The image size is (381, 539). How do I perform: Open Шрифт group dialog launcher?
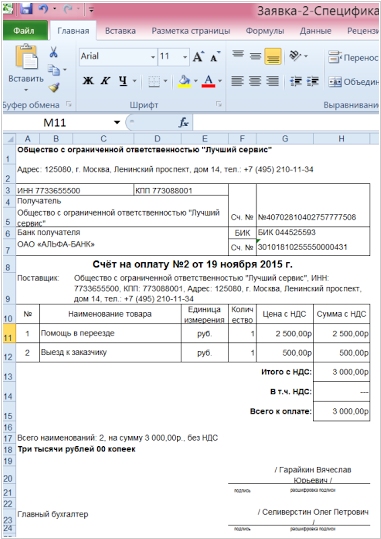219,104
